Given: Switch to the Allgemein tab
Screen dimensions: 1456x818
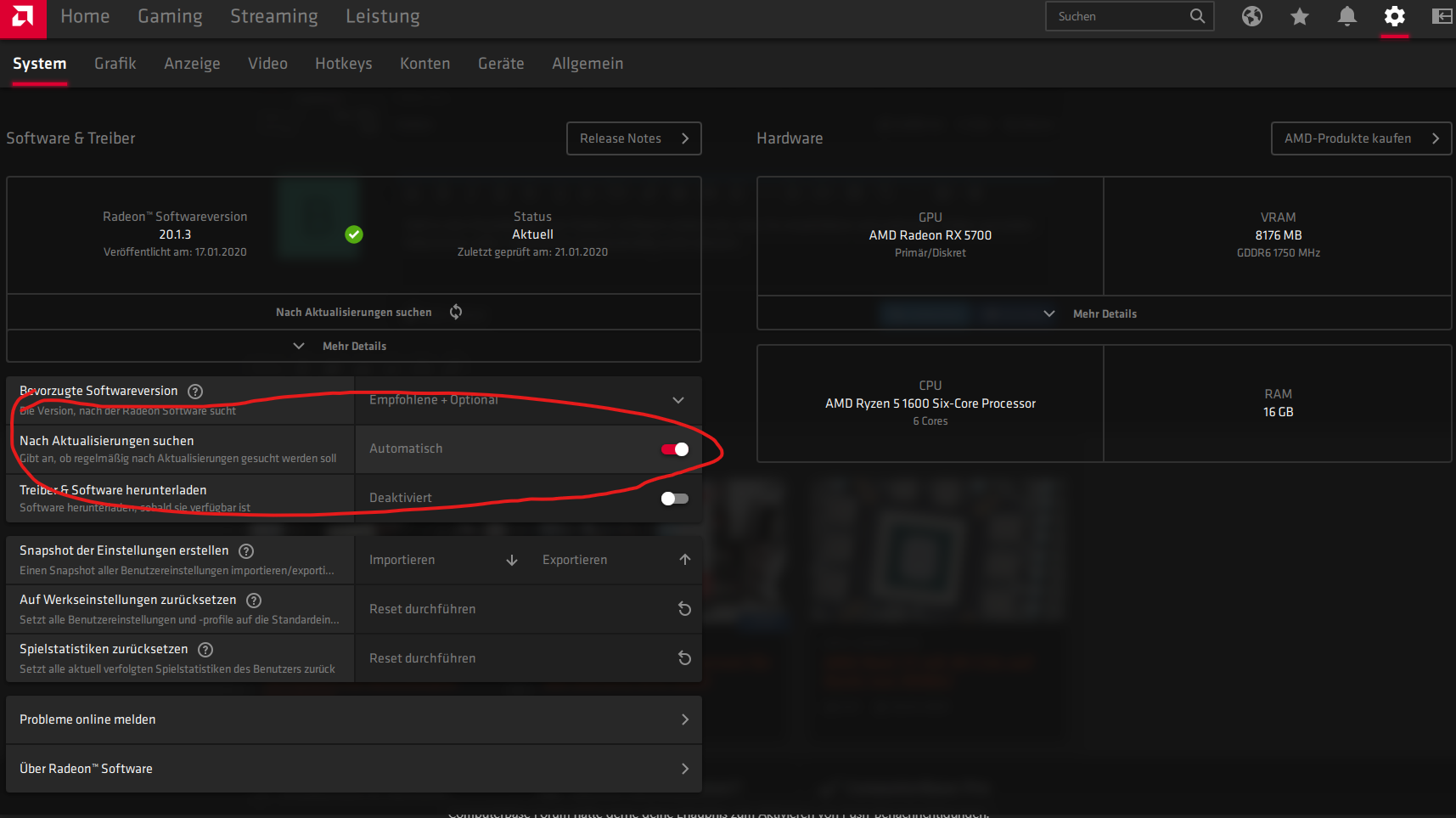Looking at the screenshot, I should click(x=587, y=64).
